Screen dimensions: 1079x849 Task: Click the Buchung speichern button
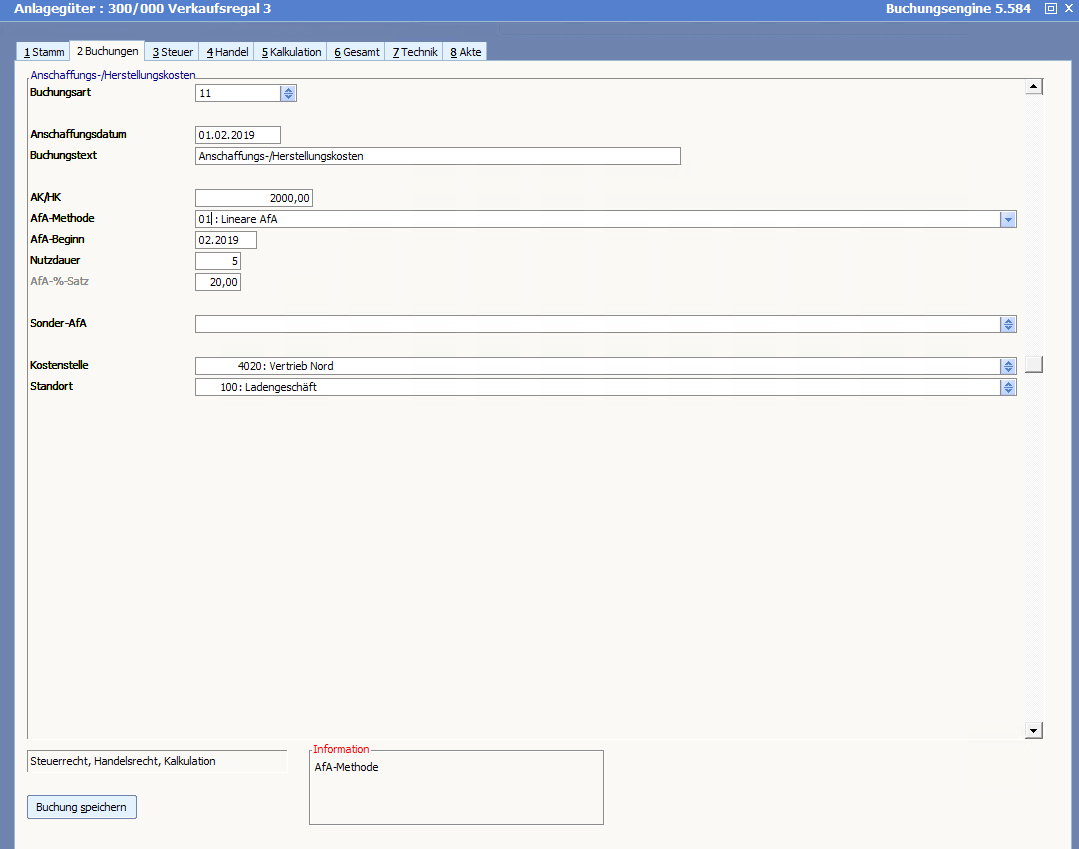point(81,807)
